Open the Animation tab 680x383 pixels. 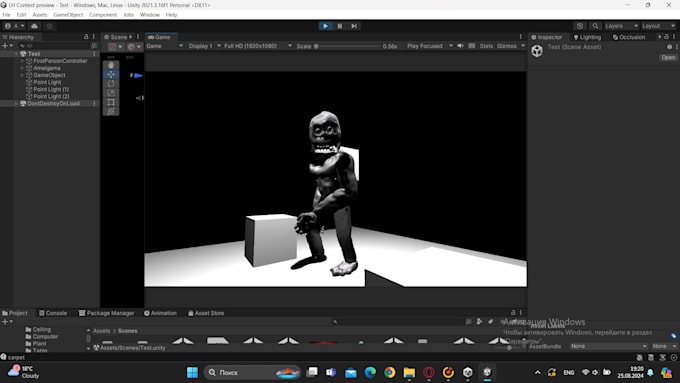(x=160, y=313)
